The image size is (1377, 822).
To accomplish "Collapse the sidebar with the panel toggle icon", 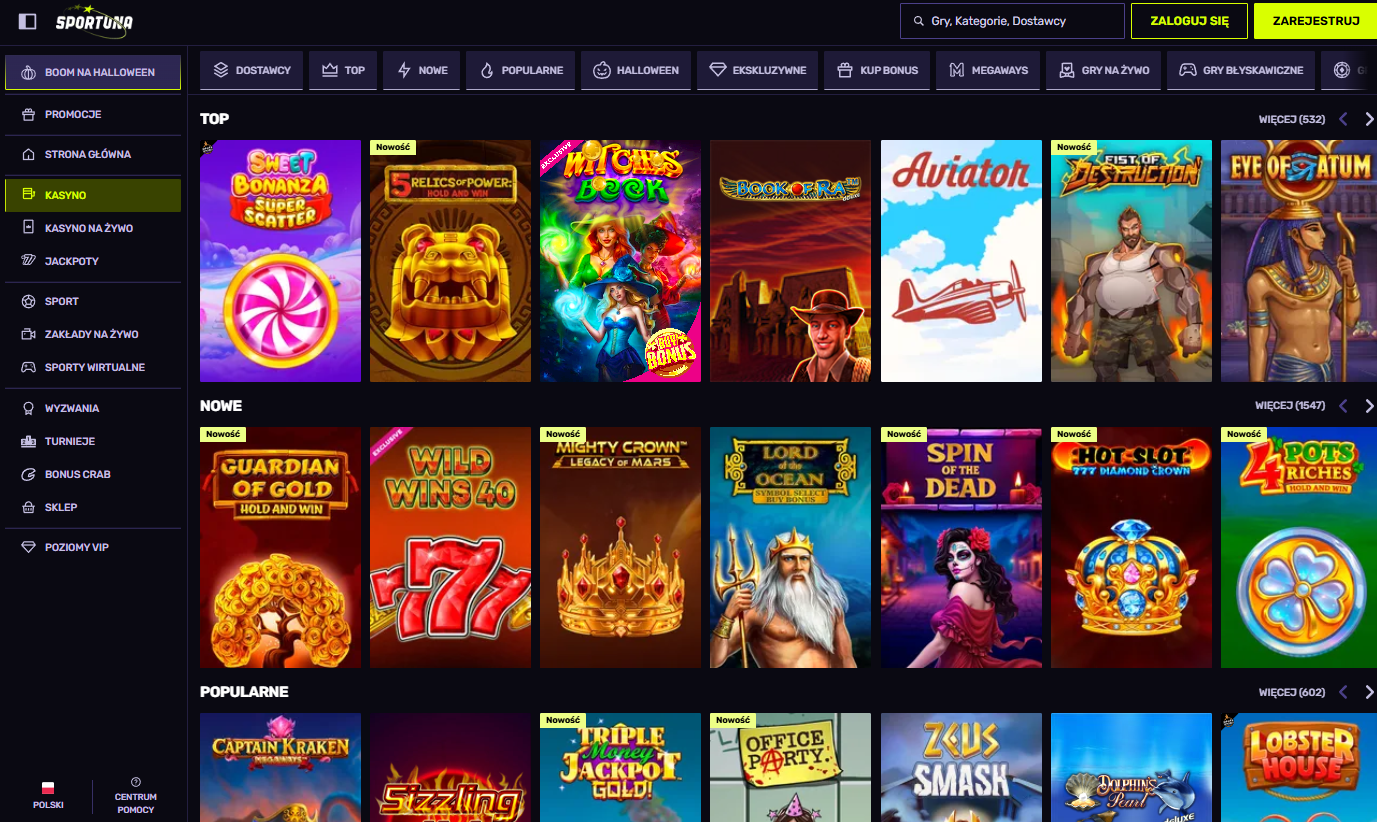I will point(28,21).
